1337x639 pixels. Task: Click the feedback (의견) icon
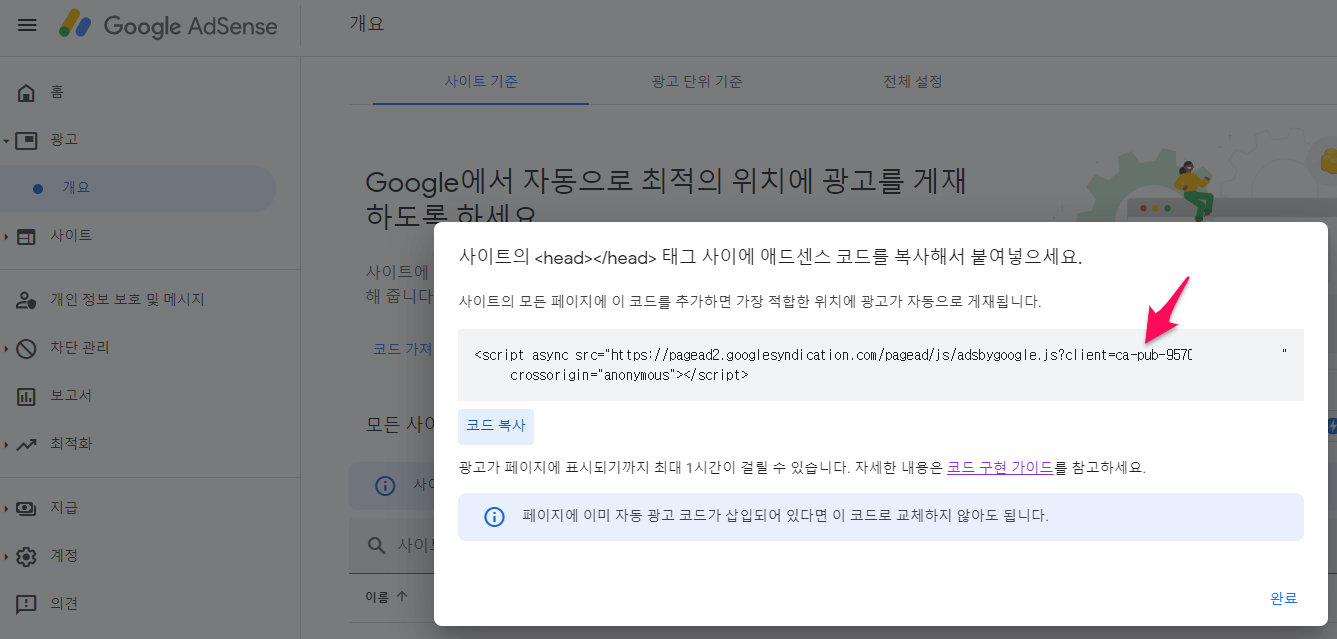coord(27,604)
